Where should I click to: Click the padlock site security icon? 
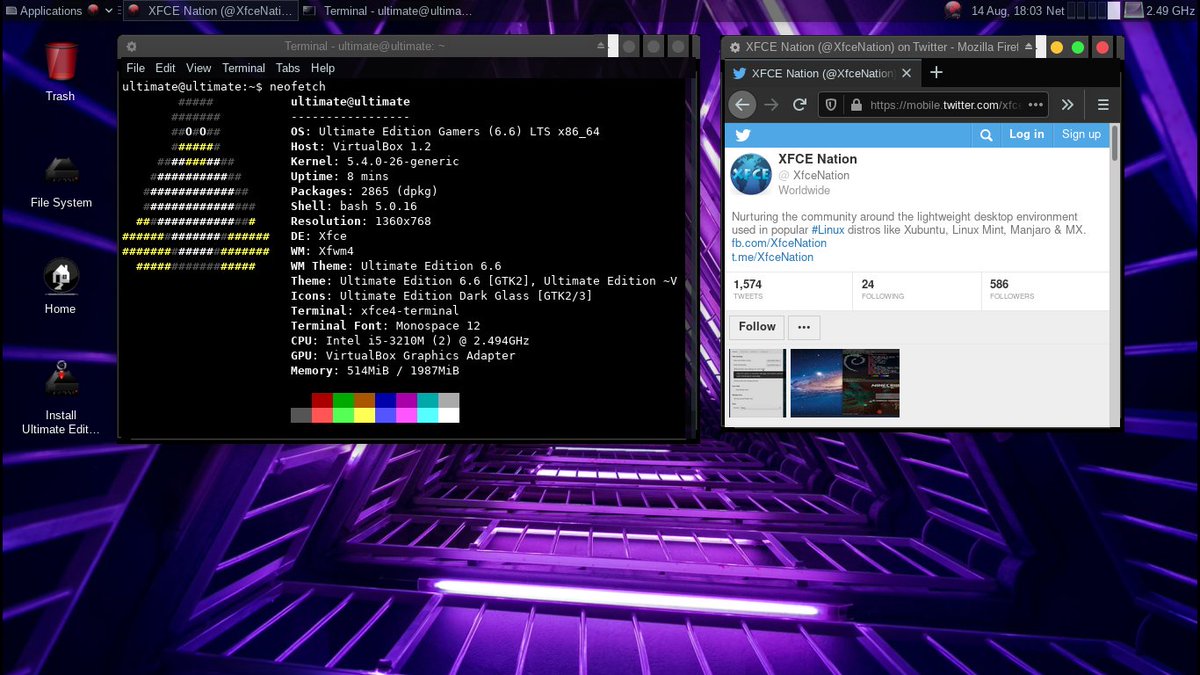coord(855,104)
